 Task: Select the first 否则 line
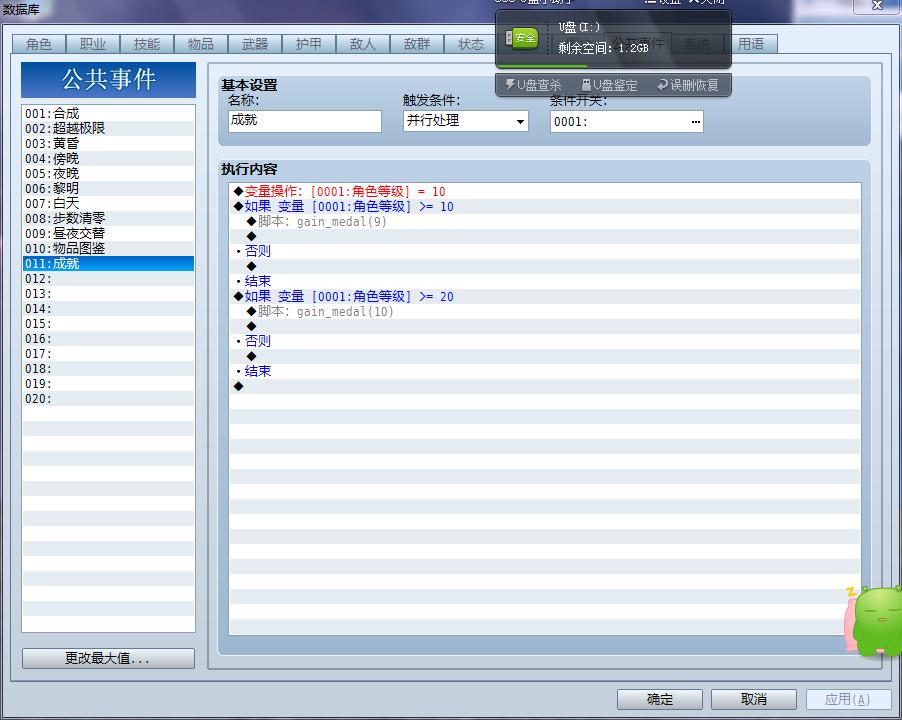point(545,251)
